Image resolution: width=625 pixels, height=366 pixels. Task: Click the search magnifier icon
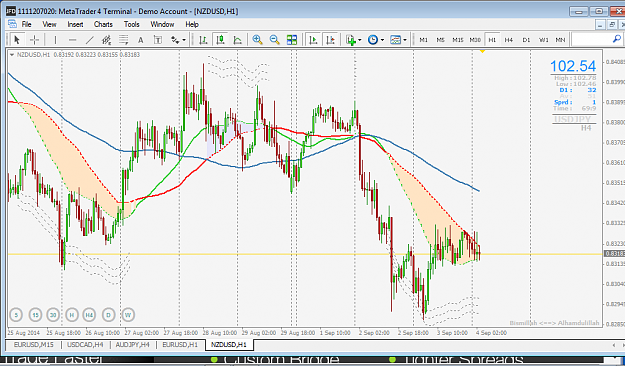pos(617,39)
